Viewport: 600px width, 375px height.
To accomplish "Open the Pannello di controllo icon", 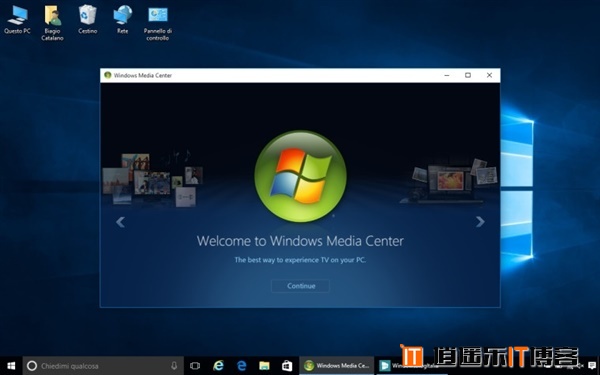I will click(x=158, y=23).
